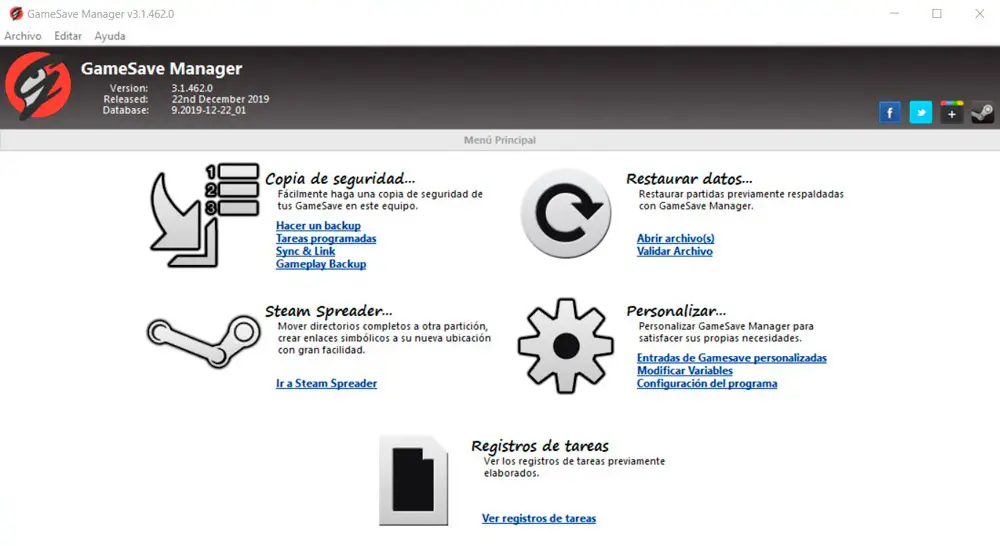Go to Ir a Steam Spreader link

(x=327, y=383)
